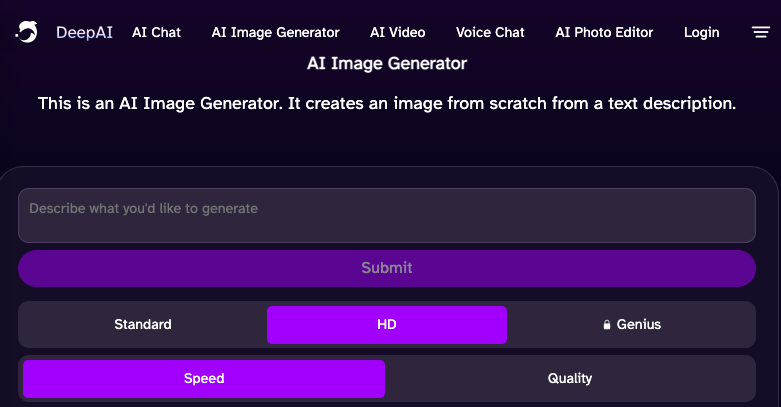781x407 pixels.
Task: Select AI Image Generator in navigation bar
Action: click(x=275, y=32)
